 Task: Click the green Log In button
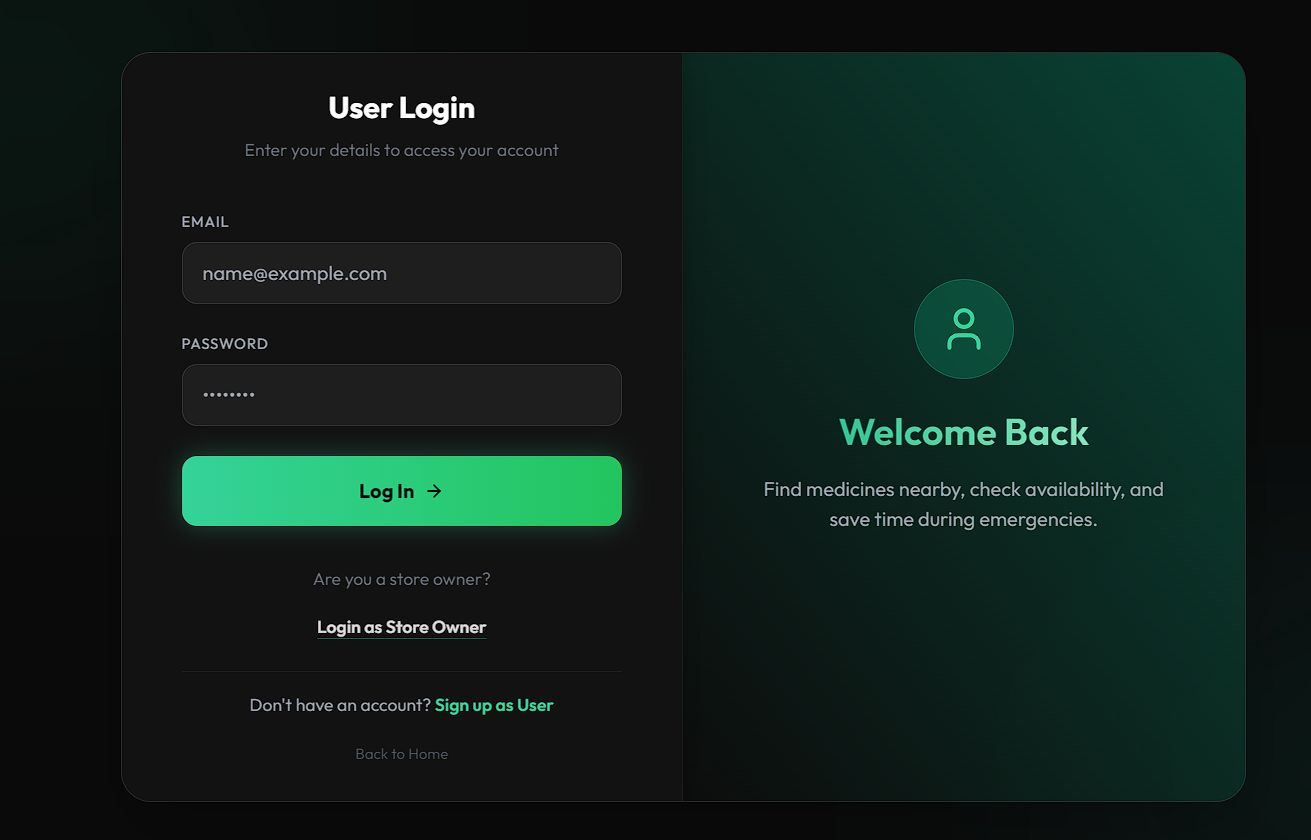(401, 491)
